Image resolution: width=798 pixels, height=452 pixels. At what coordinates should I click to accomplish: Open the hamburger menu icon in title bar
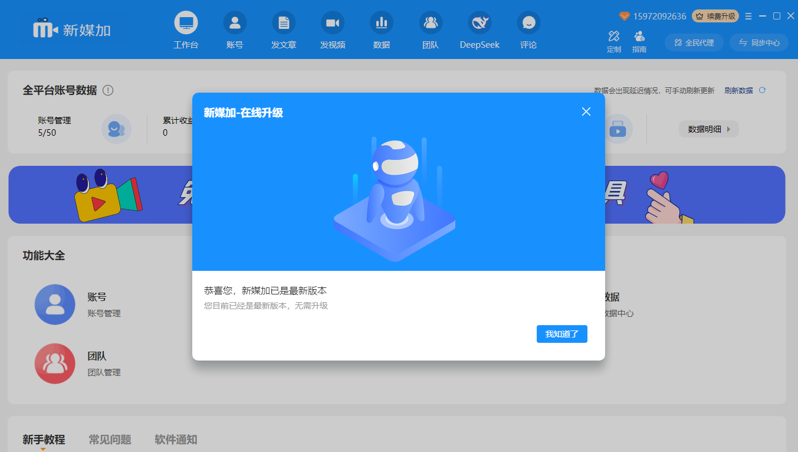click(x=748, y=16)
